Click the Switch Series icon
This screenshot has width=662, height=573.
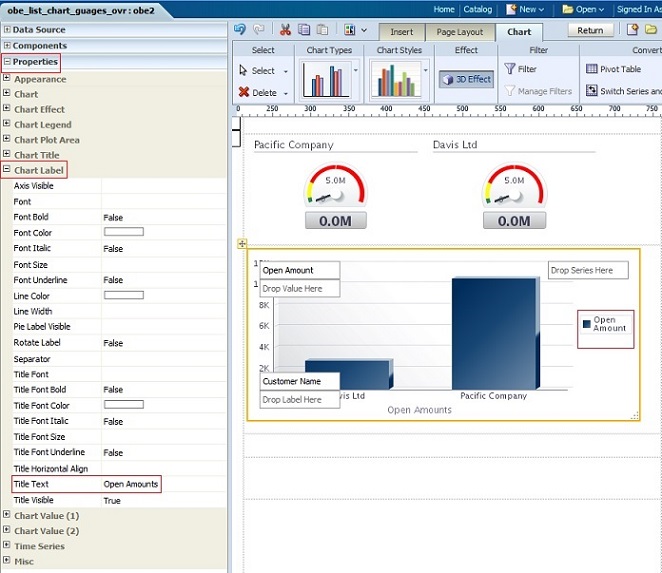tap(592, 91)
